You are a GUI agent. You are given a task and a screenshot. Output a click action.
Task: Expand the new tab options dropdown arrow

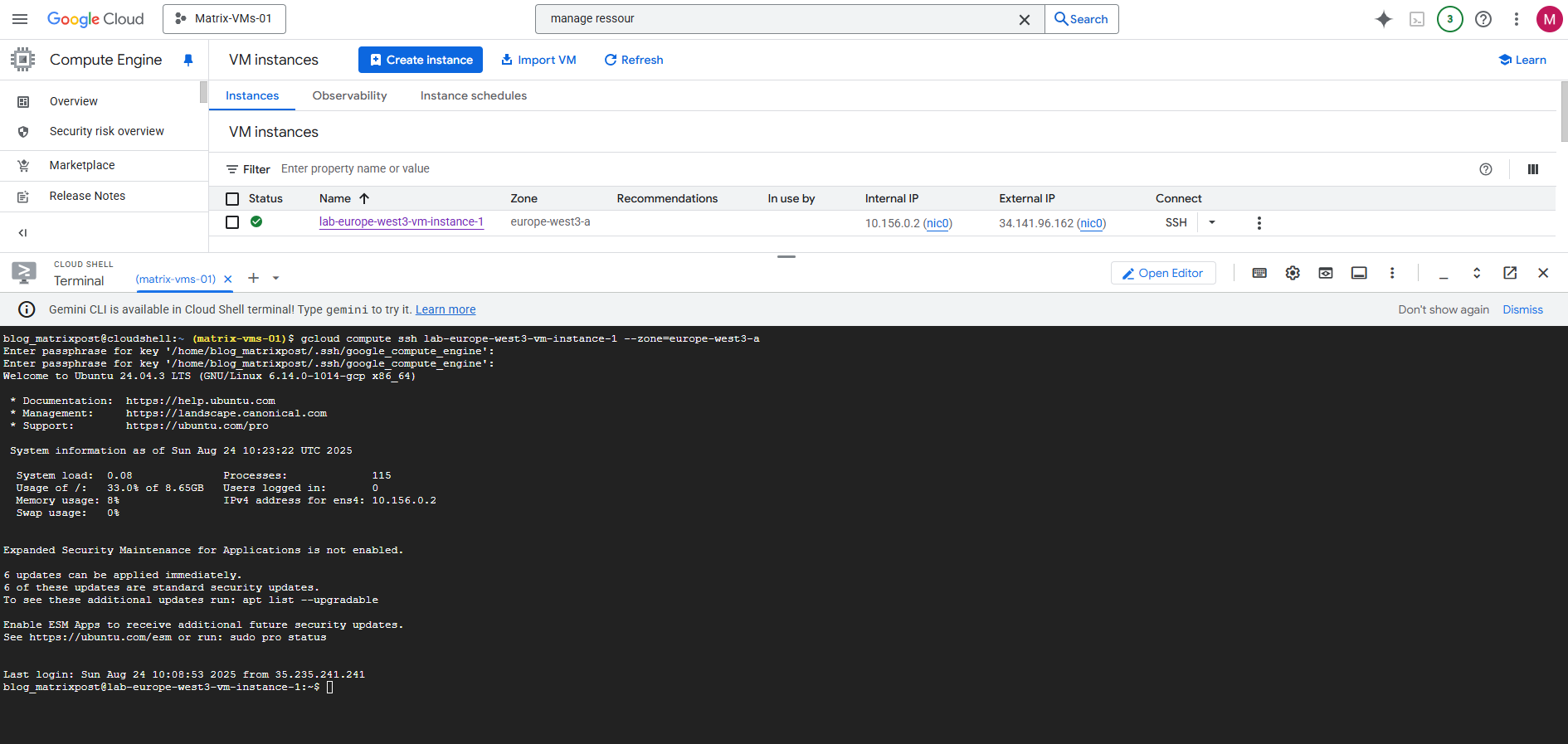tap(276, 278)
